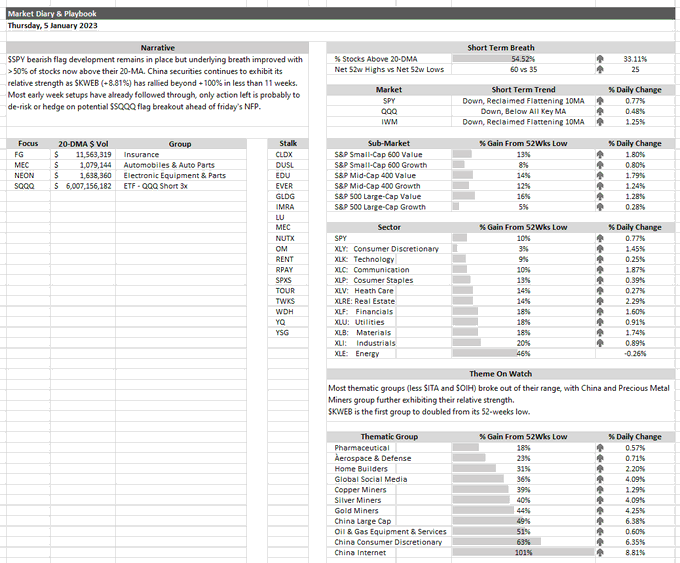Click the up-arrow icon for China Consumer Discretionary
Image resolution: width=680 pixels, height=563 pixels.
[x=600, y=542]
